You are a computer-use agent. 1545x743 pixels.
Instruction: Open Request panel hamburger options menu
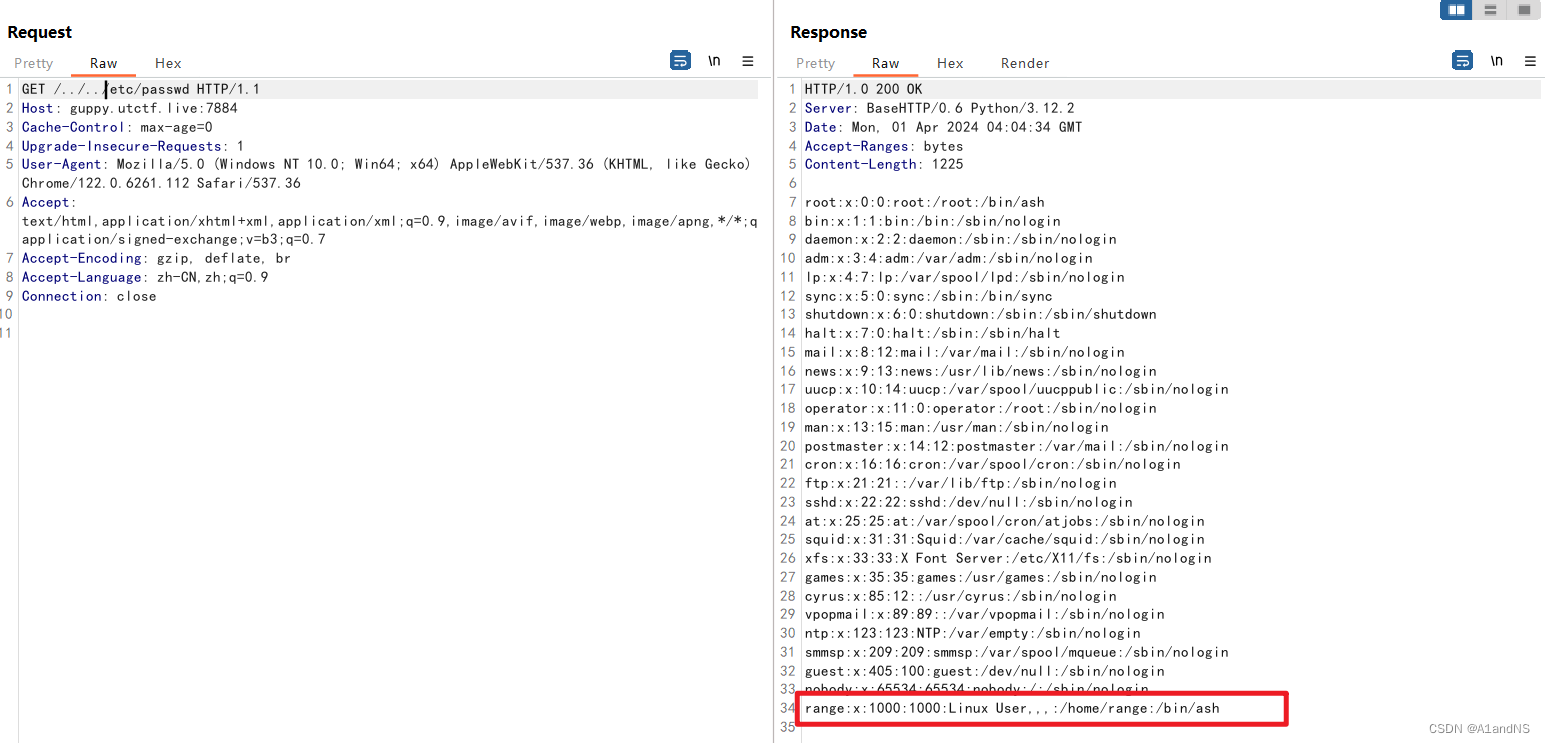pyautogui.click(x=747, y=61)
